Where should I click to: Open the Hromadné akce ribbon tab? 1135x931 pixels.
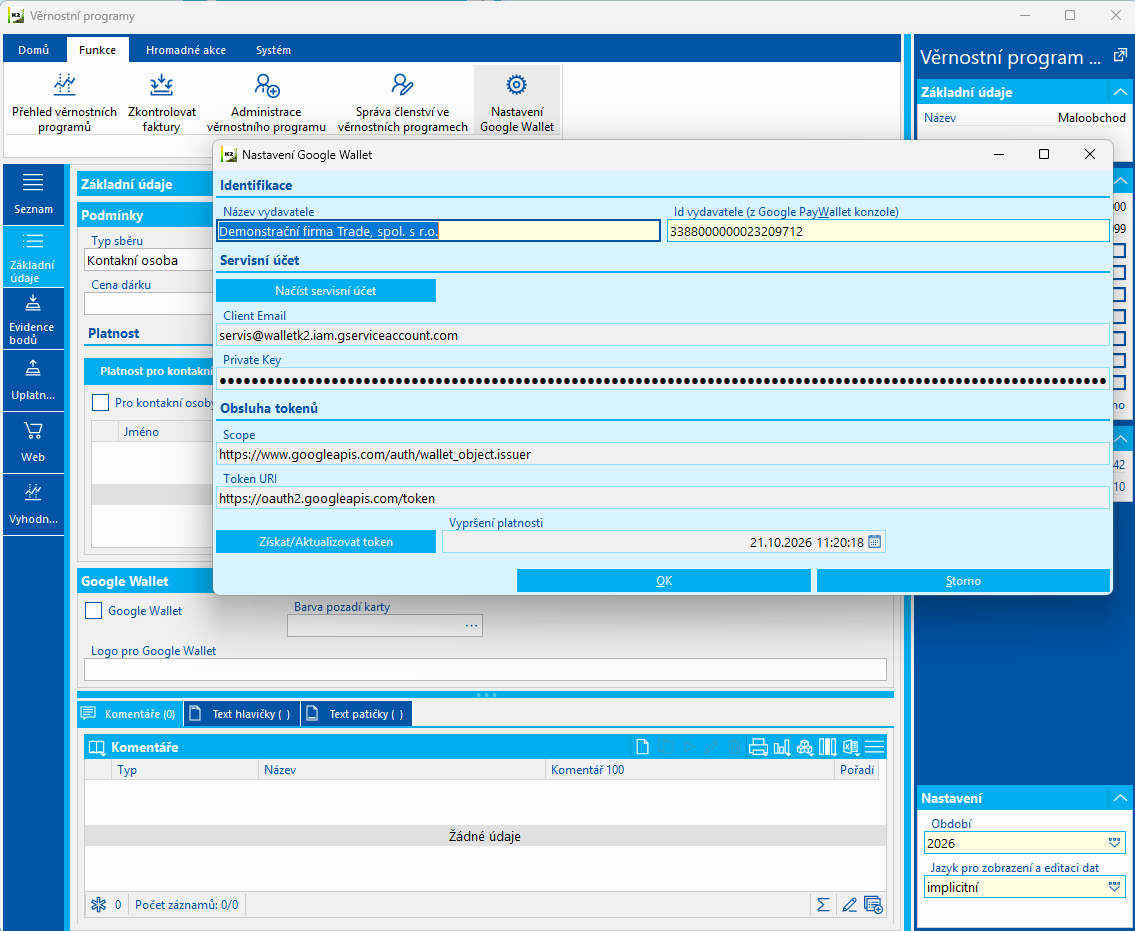click(x=186, y=50)
